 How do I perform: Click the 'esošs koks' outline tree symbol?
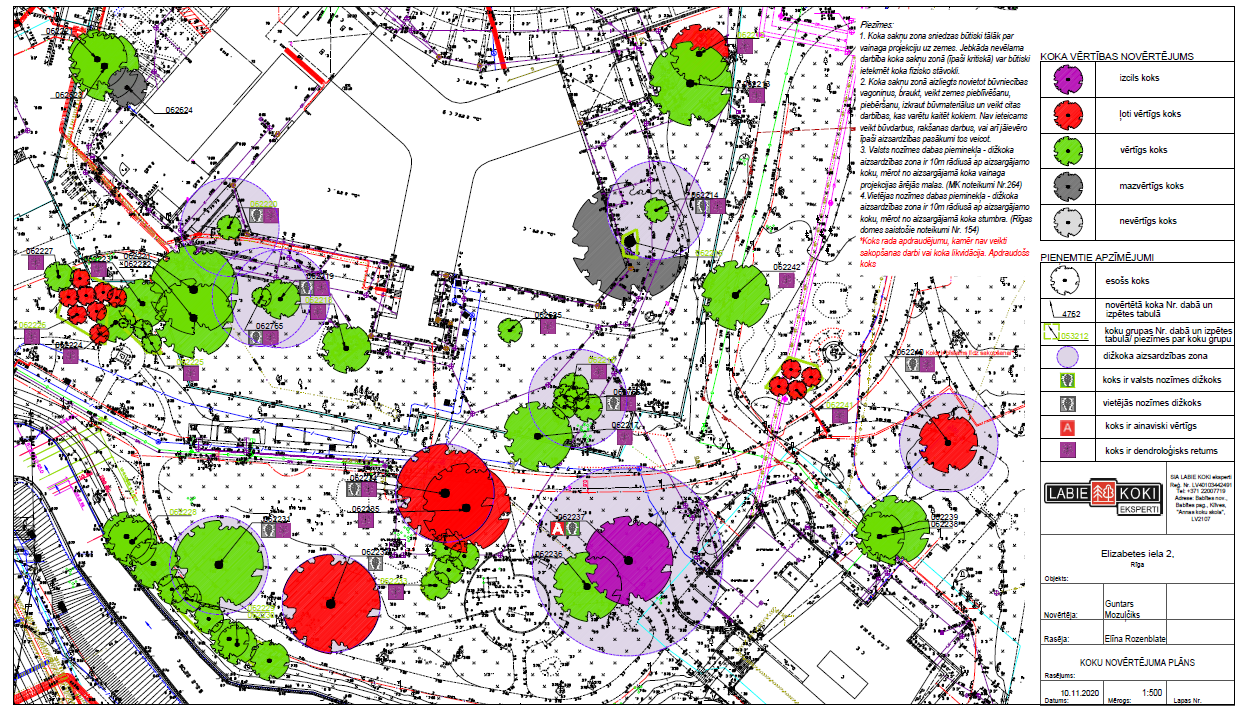pos(1068,281)
